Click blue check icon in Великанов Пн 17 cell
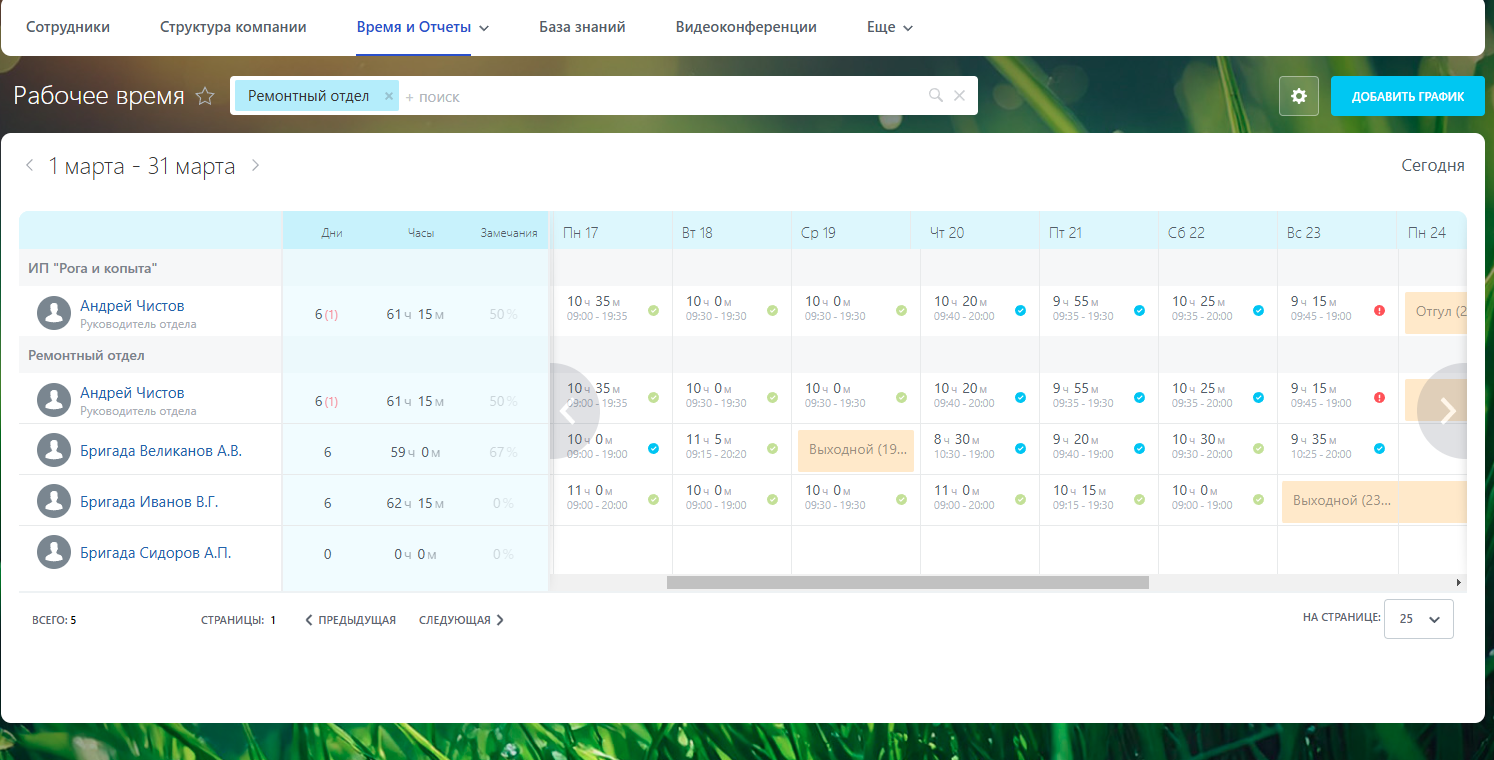The width and height of the screenshot is (1494, 760). pos(653,448)
